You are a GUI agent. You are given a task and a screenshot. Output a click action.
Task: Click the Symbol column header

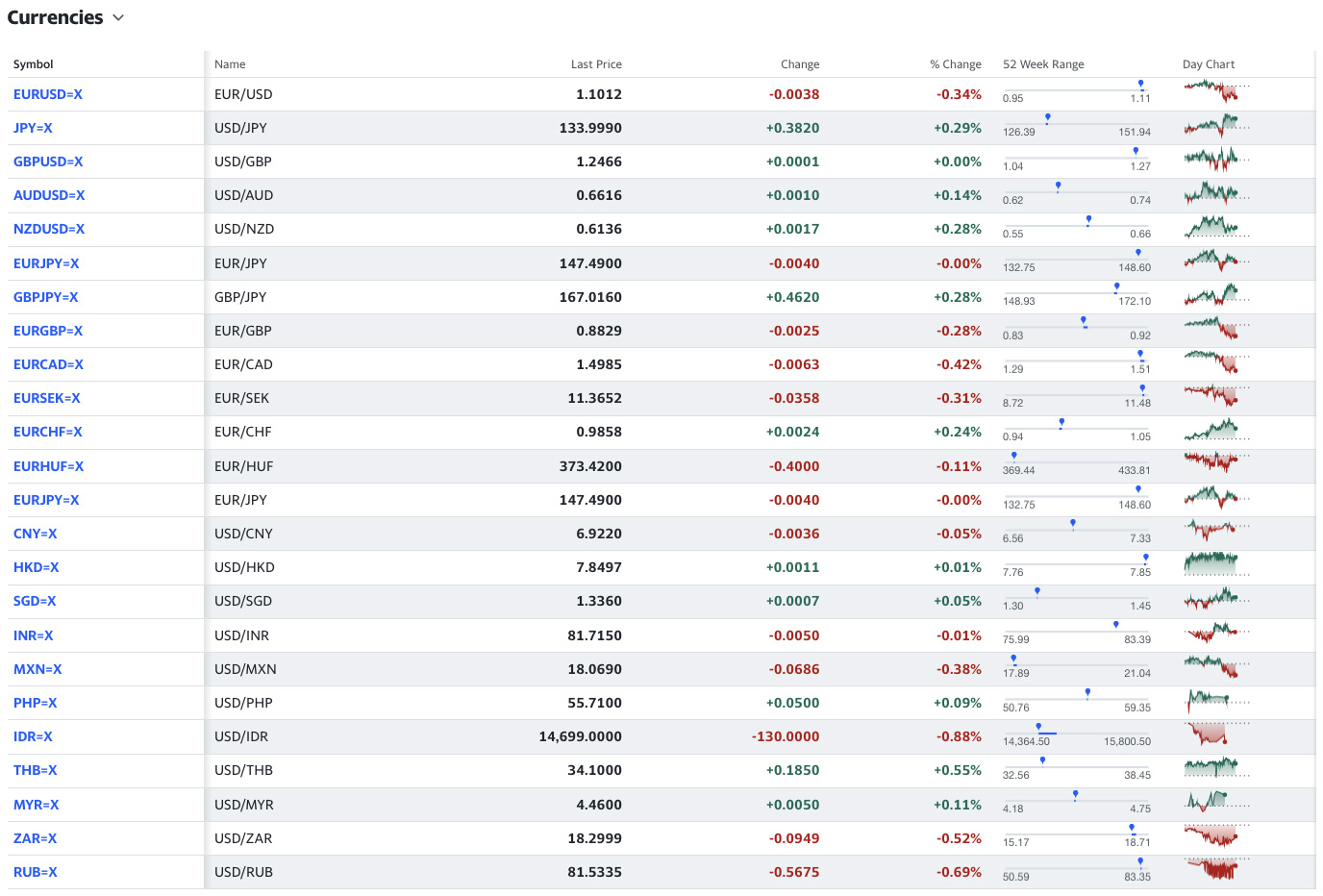(x=33, y=63)
